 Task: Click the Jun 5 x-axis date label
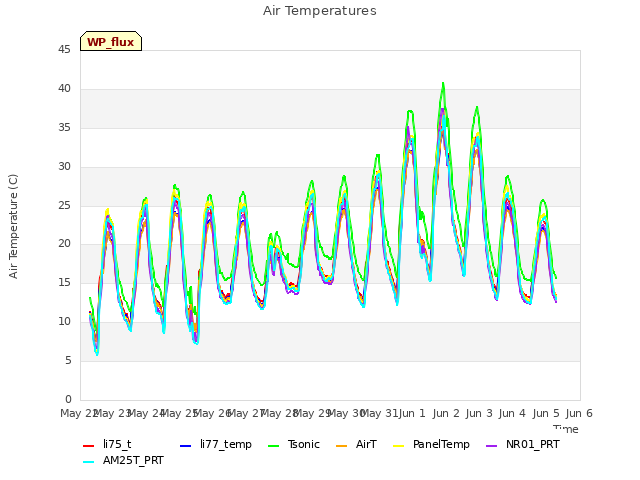(x=546, y=413)
